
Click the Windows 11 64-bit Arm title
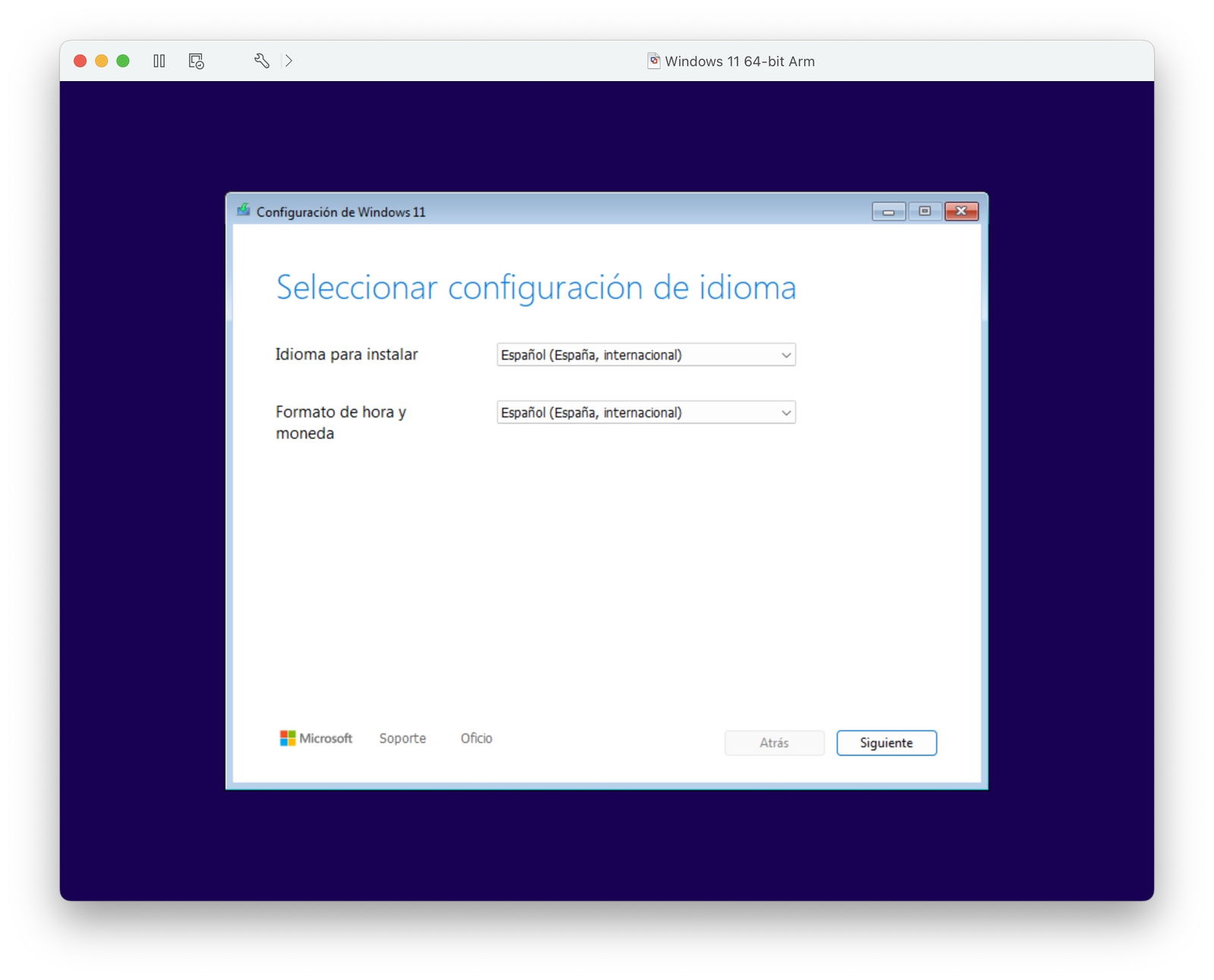point(740,61)
